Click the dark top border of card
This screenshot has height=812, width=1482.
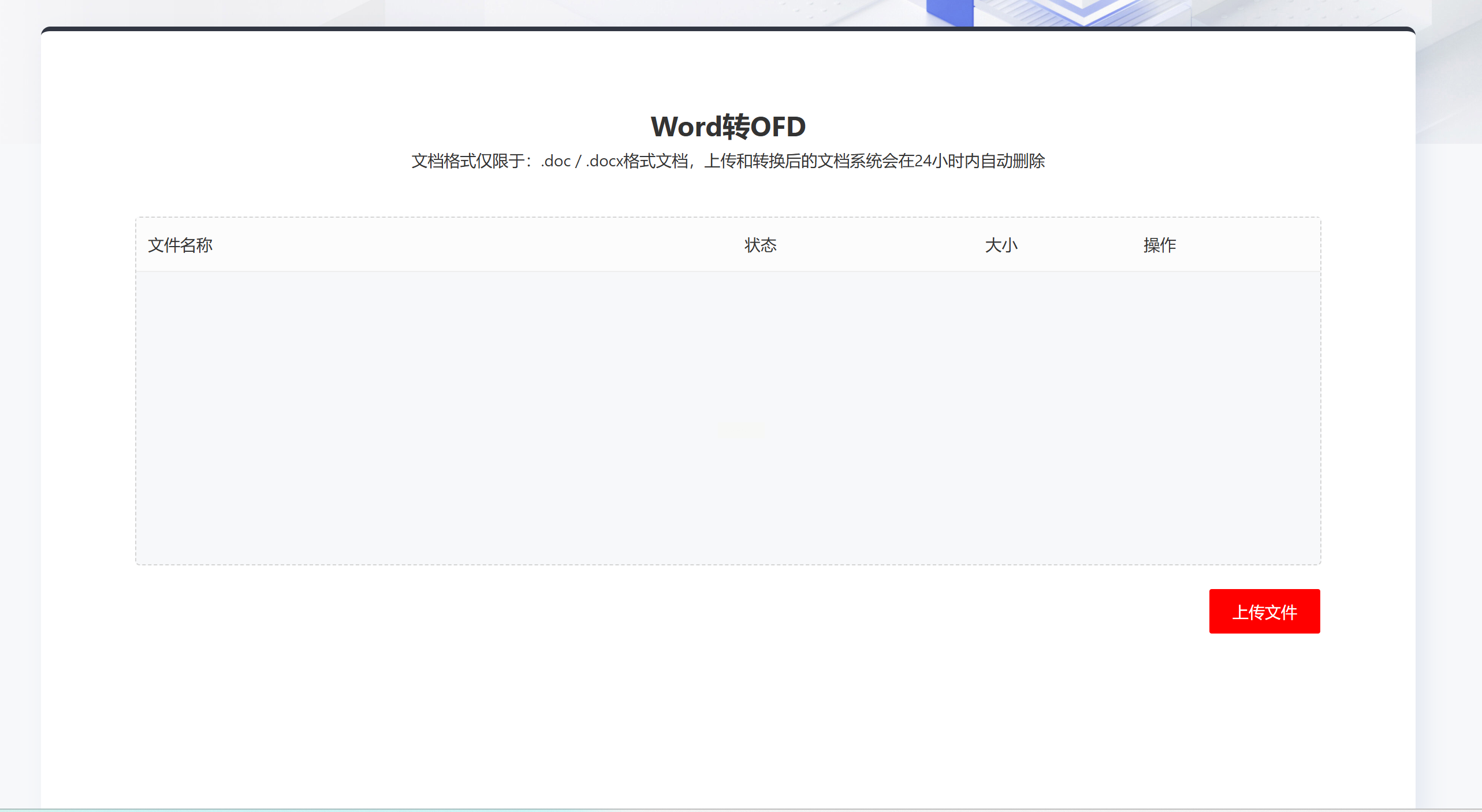[728, 28]
